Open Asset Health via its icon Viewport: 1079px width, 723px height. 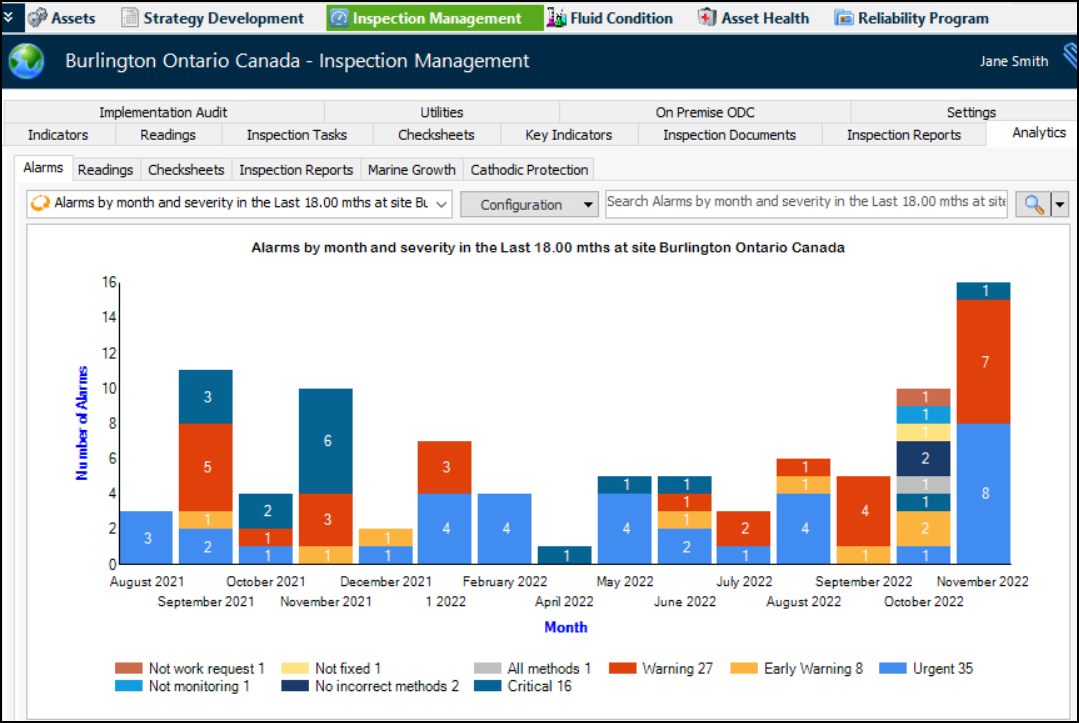(707, 18)
